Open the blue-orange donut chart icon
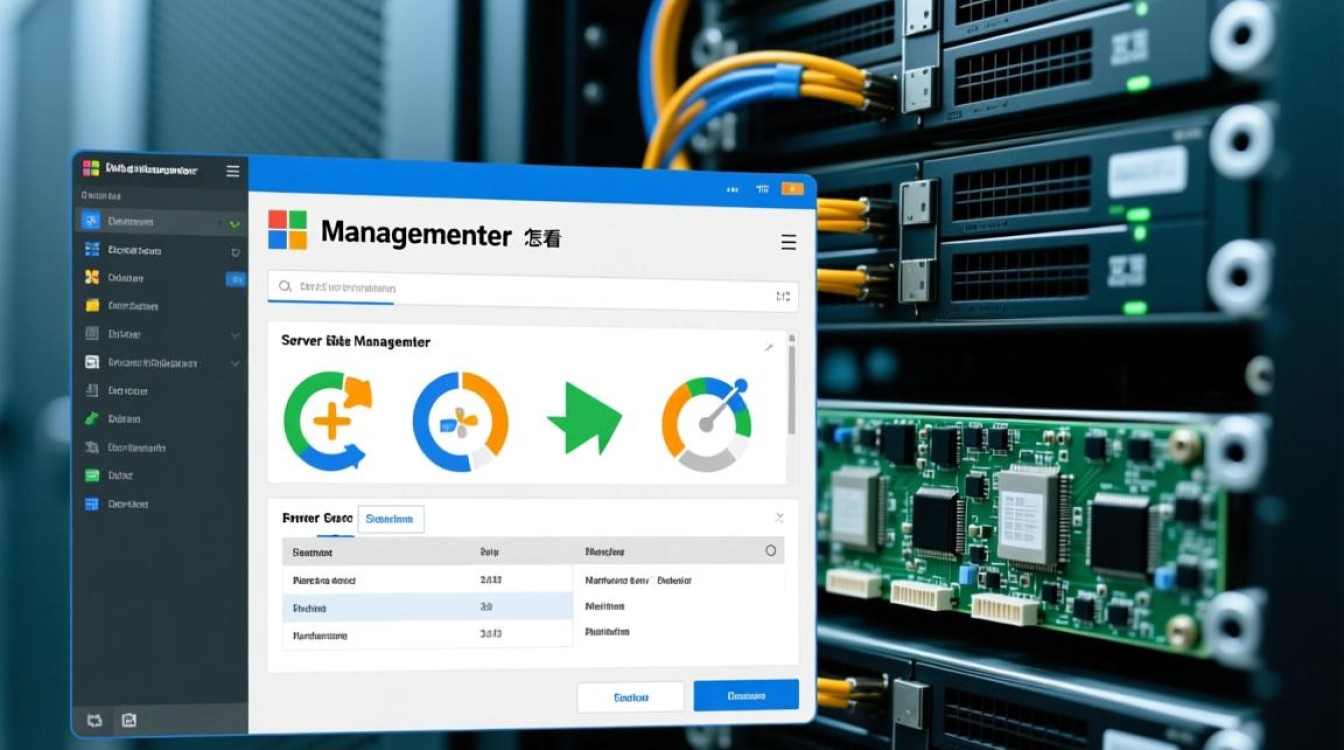 click(460, 421)
